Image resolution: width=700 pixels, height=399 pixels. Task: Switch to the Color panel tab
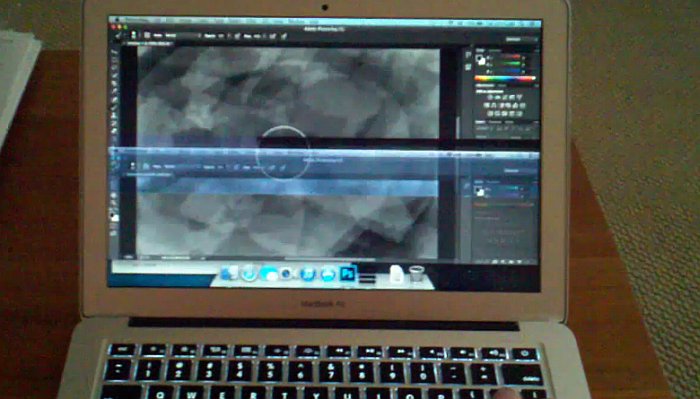coord(480,50)
